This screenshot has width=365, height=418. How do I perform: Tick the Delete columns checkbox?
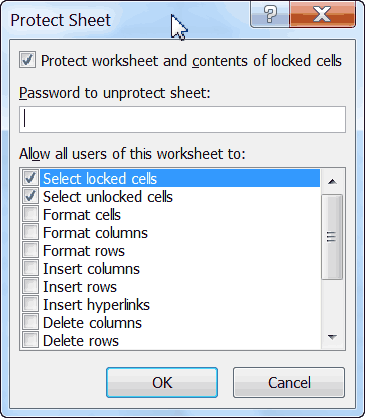coord(31,322)
